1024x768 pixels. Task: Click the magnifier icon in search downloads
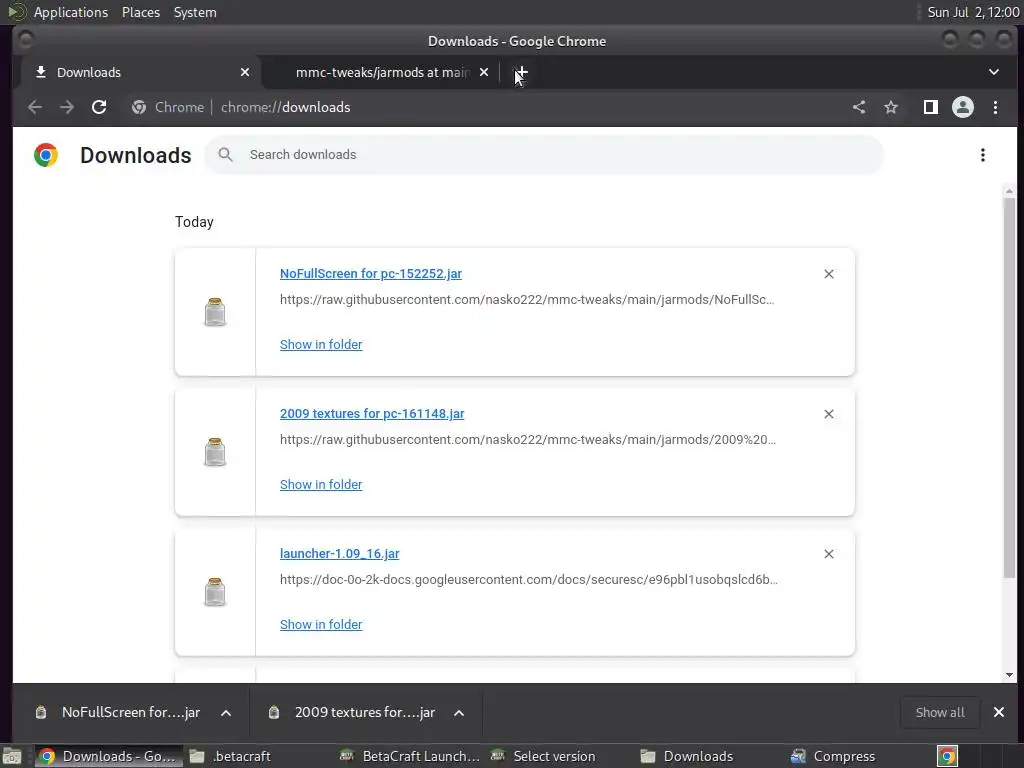pos(225,155)
